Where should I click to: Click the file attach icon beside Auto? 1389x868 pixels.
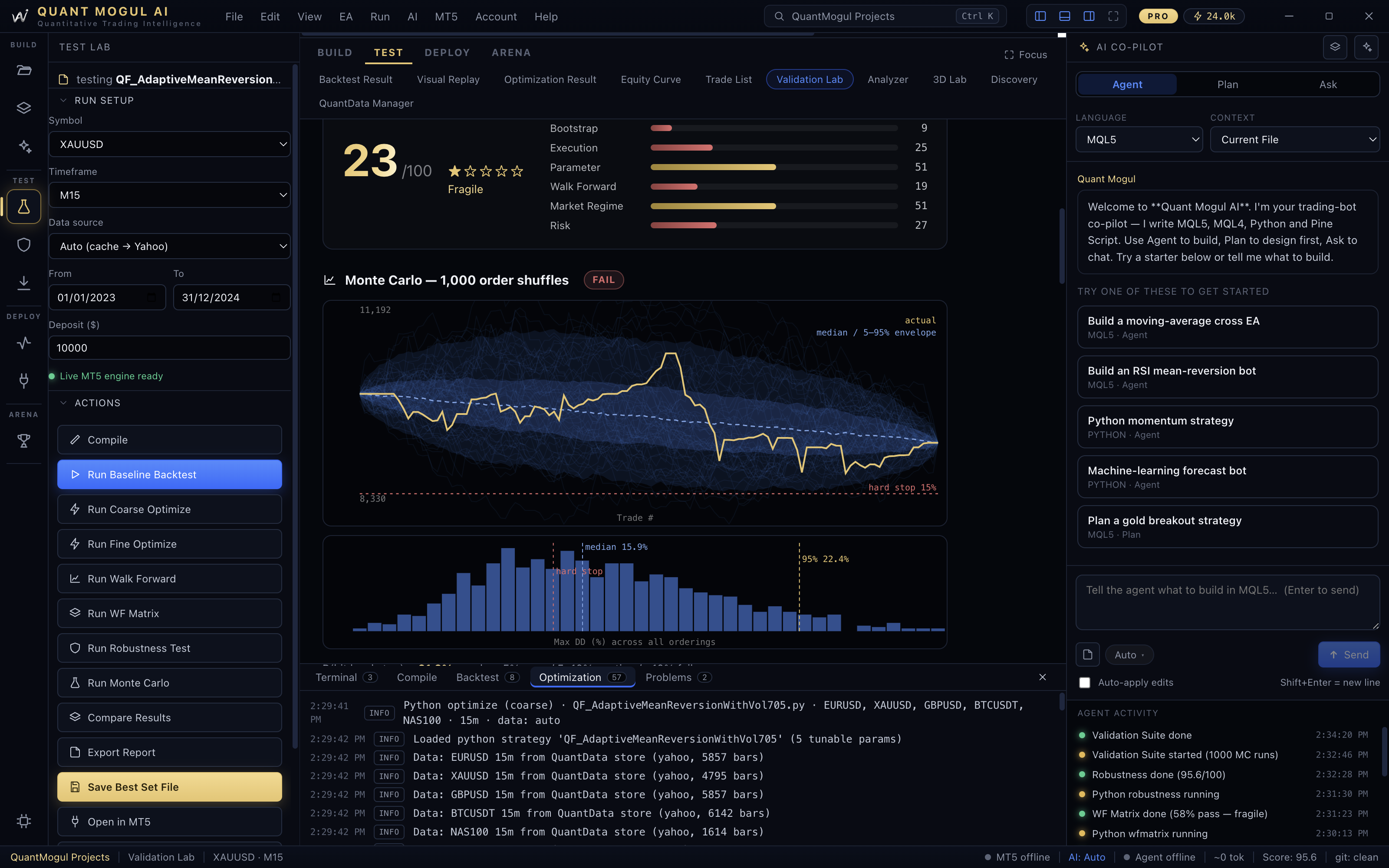(1088, 654)
